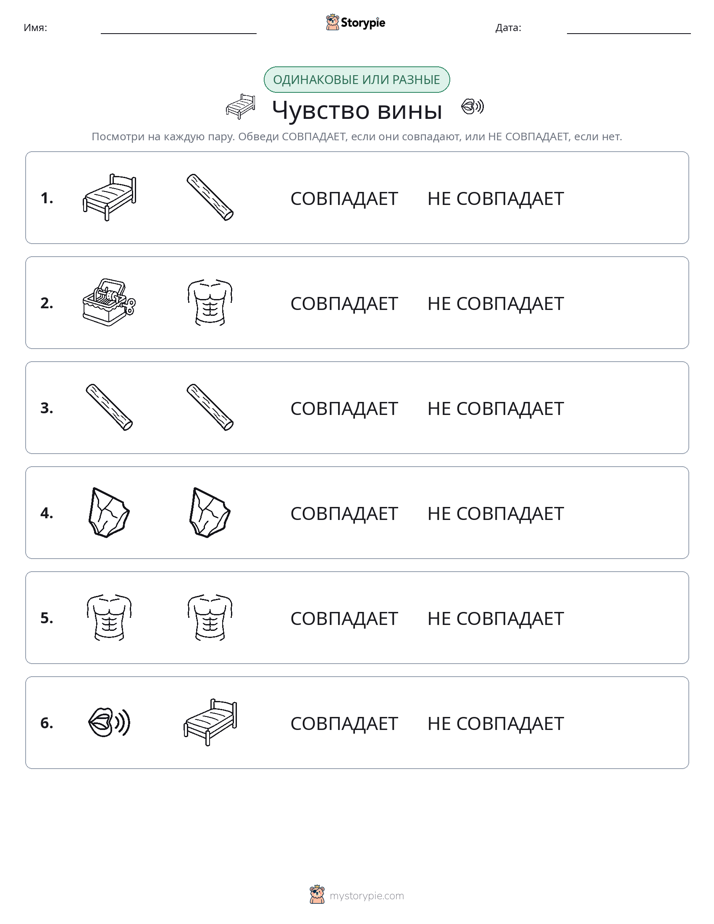Open the mystorypie.com footer link
Viewport: 714px width, 924px height.
tap(357, 895)
